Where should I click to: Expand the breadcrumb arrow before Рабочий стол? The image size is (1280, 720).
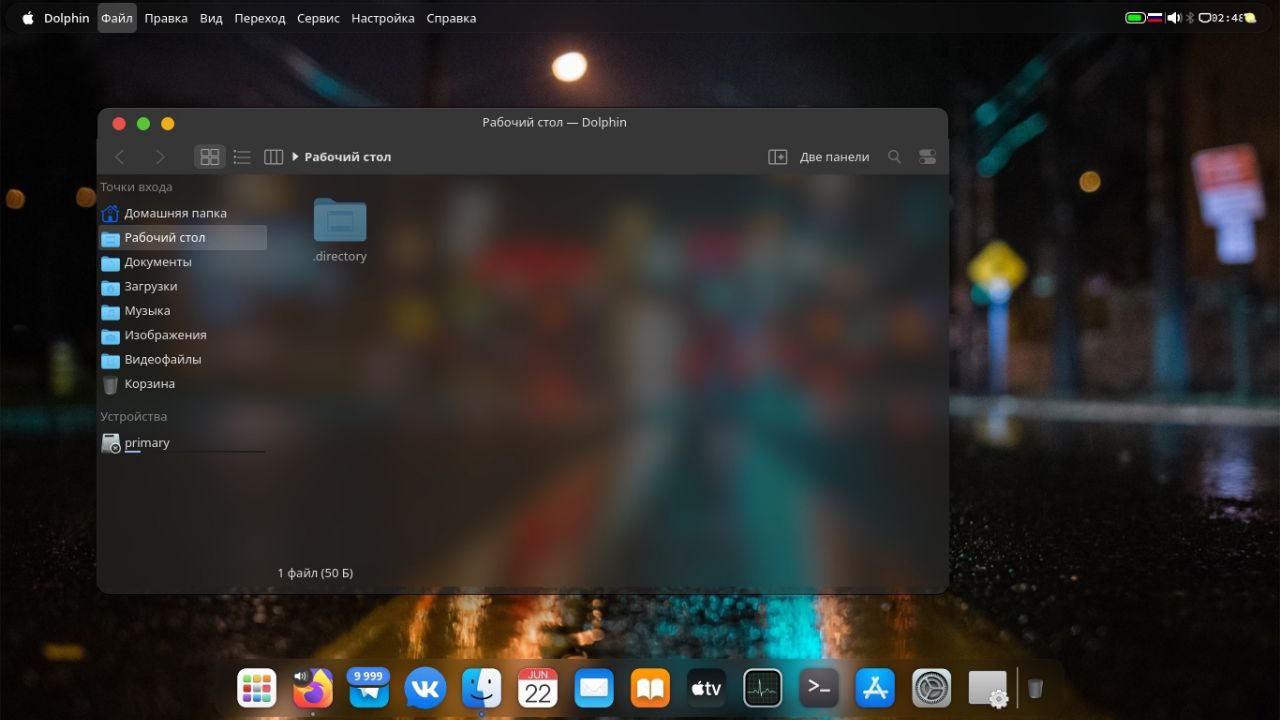295,157
